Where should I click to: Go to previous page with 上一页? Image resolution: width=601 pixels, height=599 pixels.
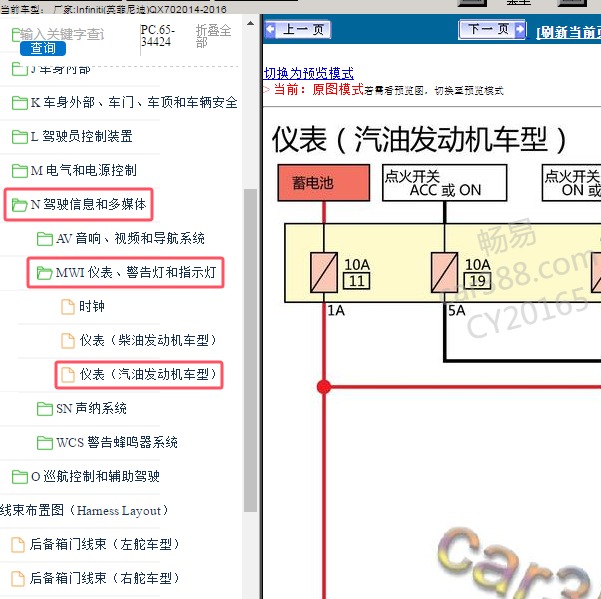point(298,30)
